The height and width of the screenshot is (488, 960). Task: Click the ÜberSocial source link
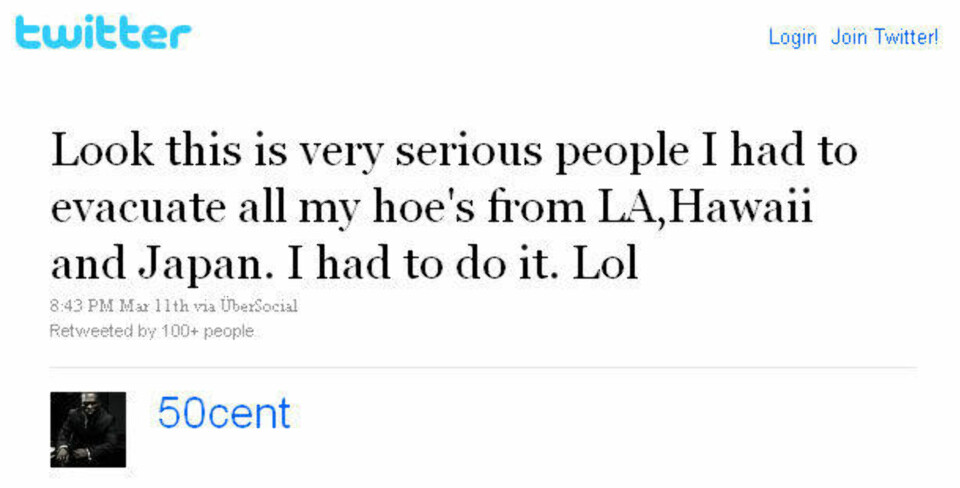pos(259,306)
